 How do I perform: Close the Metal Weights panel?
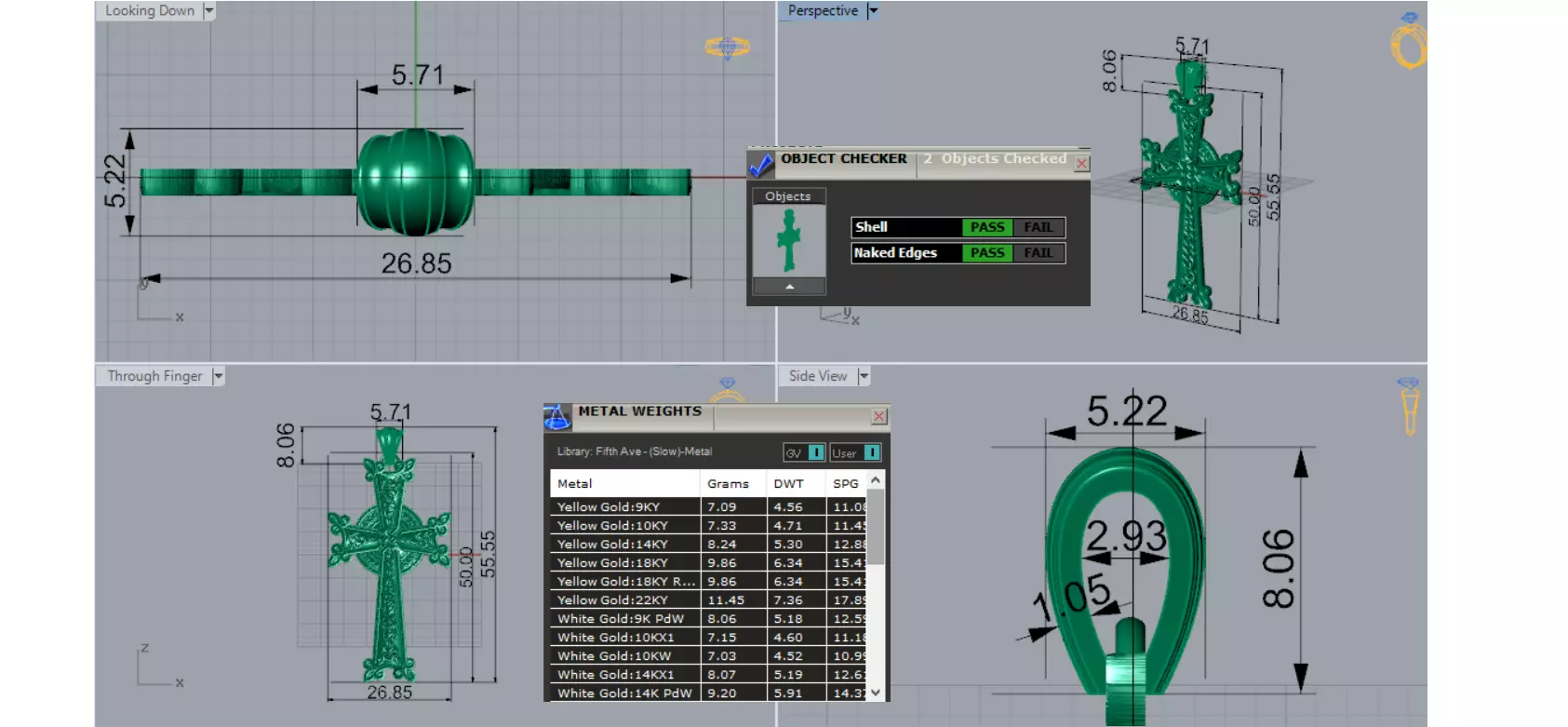pos(879,416)
